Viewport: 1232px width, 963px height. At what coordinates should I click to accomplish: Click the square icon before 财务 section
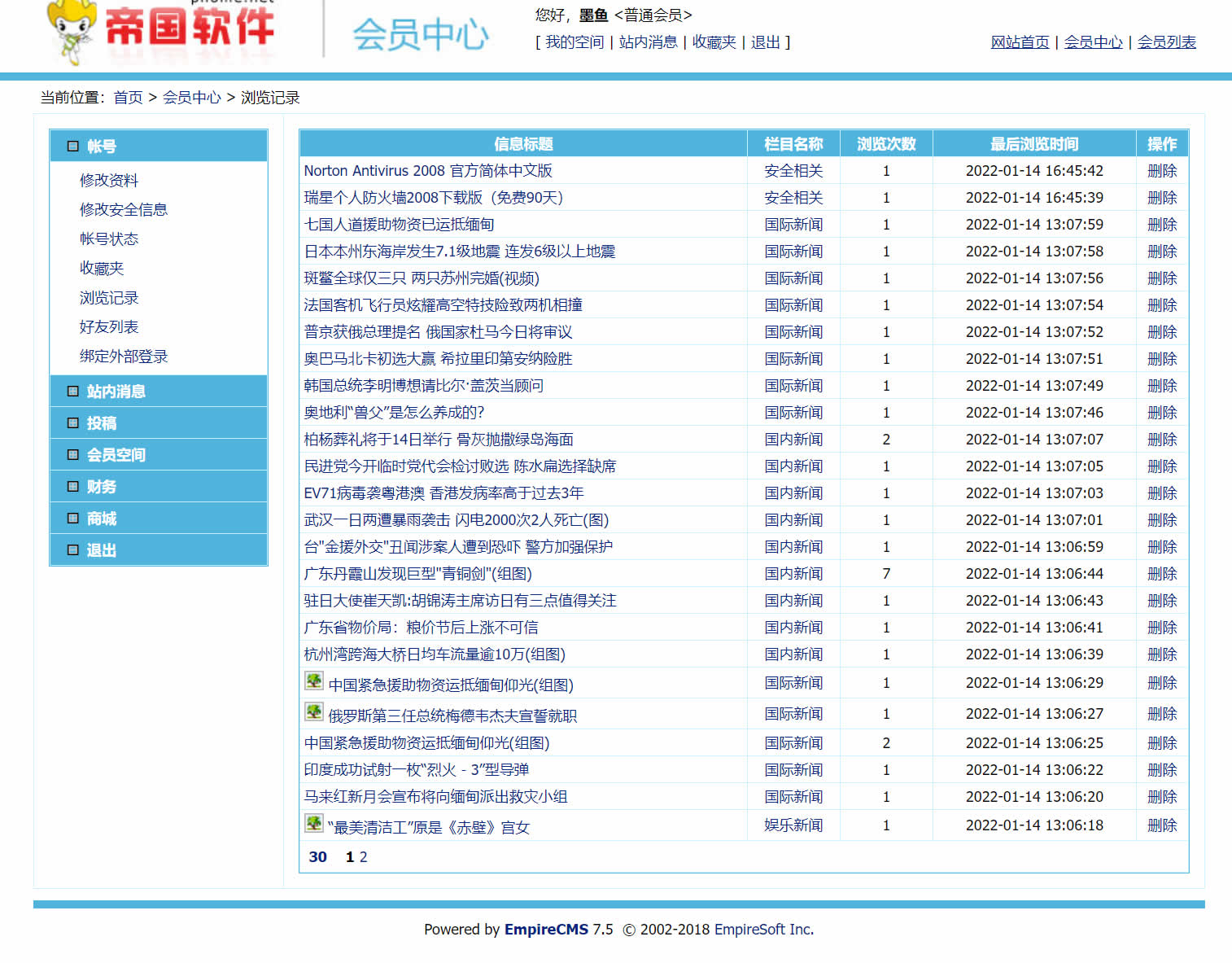coord(72,486)
